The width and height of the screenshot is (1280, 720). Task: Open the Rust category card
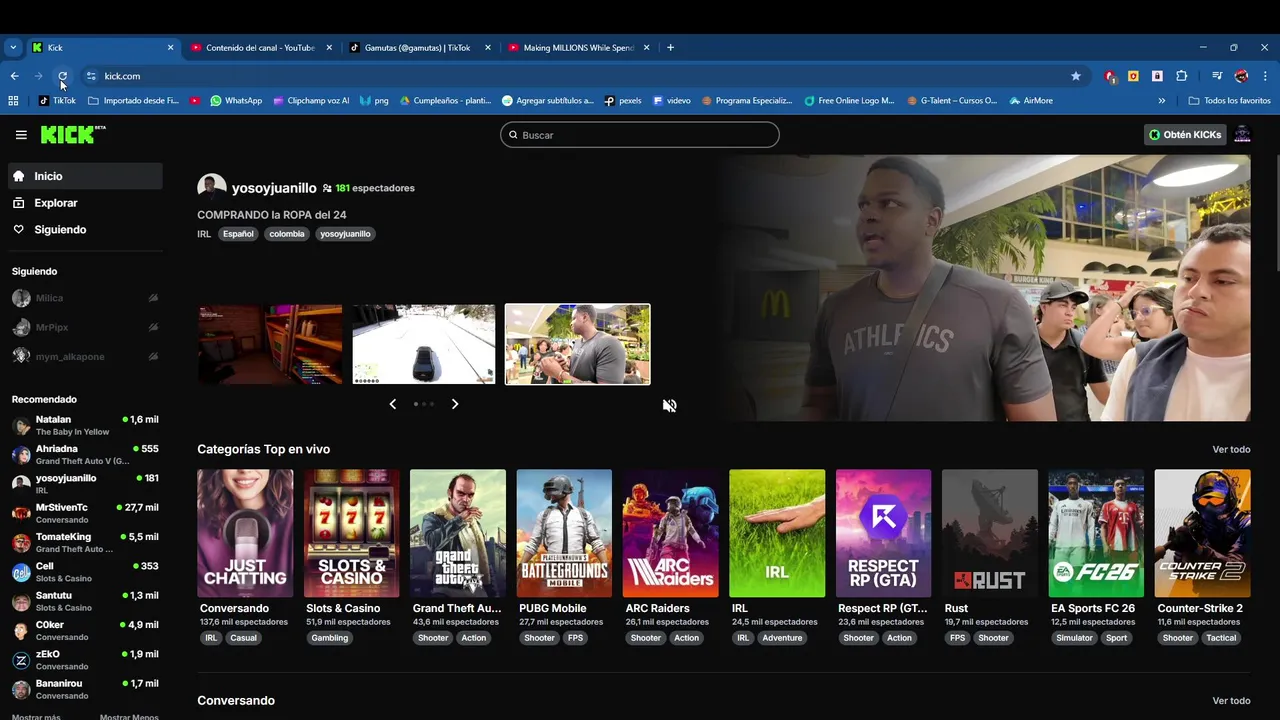pyautogui.click(x=989, y=533)
